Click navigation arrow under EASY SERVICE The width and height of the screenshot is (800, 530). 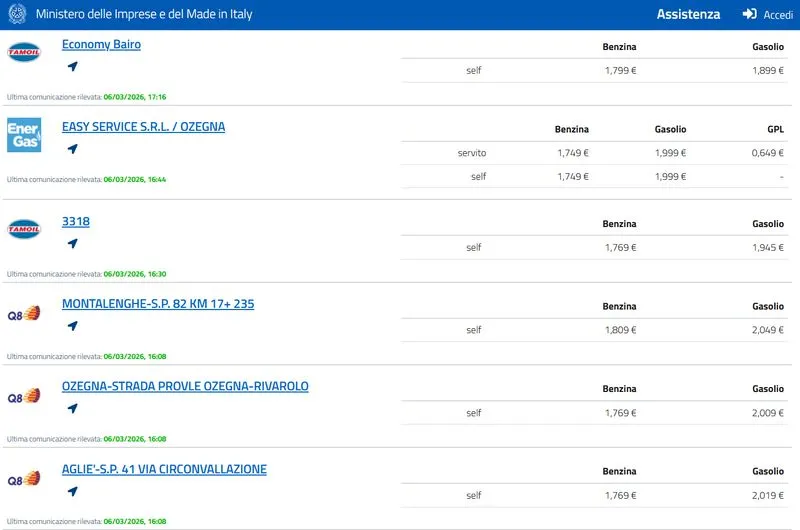click(x=72, y=149)
